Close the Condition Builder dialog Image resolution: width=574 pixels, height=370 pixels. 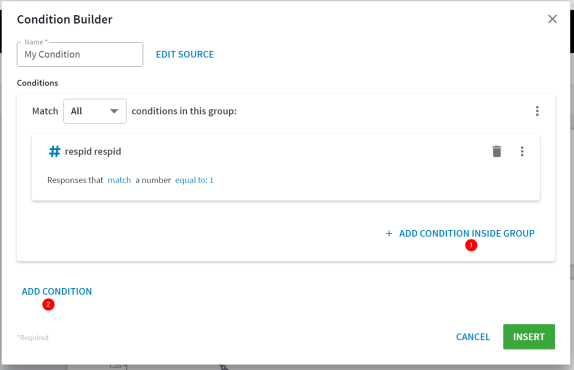552,19
